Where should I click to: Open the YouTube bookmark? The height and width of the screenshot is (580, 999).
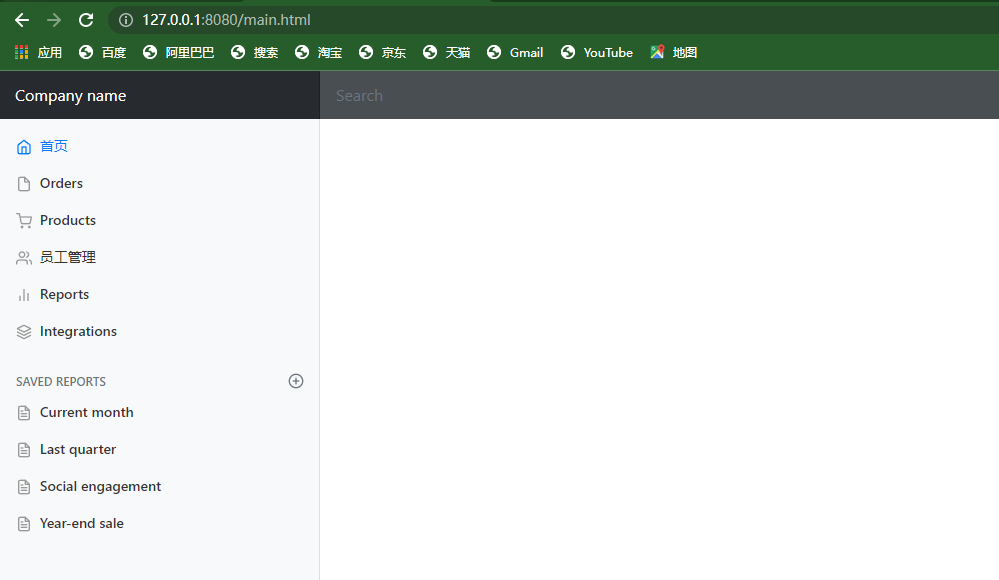pos(596,52)
